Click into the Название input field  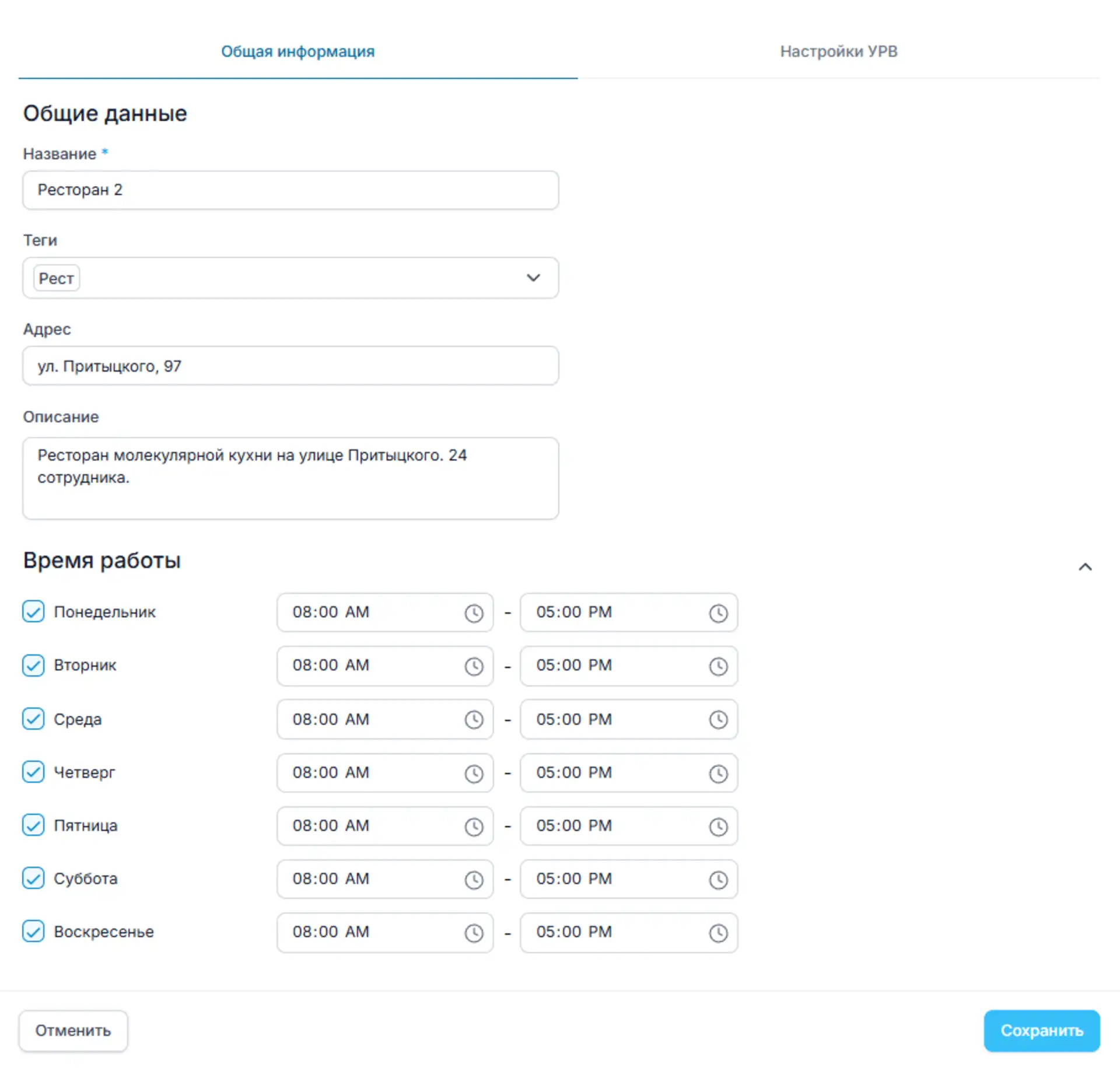pos(290,190)
